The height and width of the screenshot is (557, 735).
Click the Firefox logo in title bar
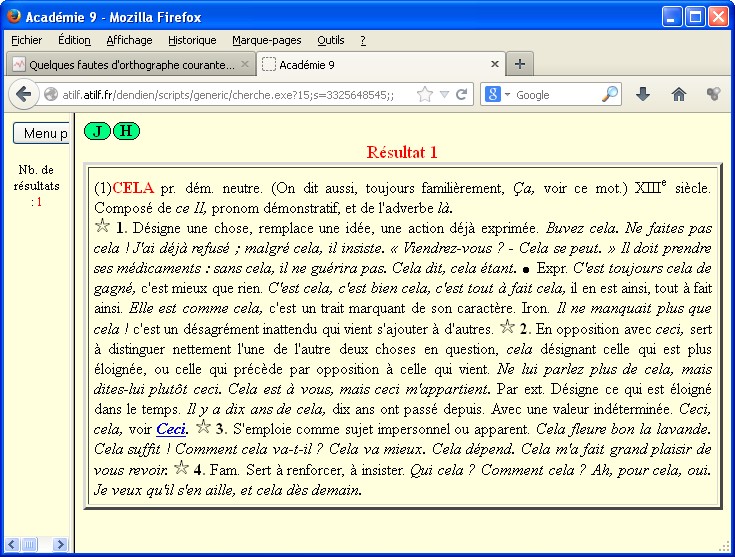(14, 16)
